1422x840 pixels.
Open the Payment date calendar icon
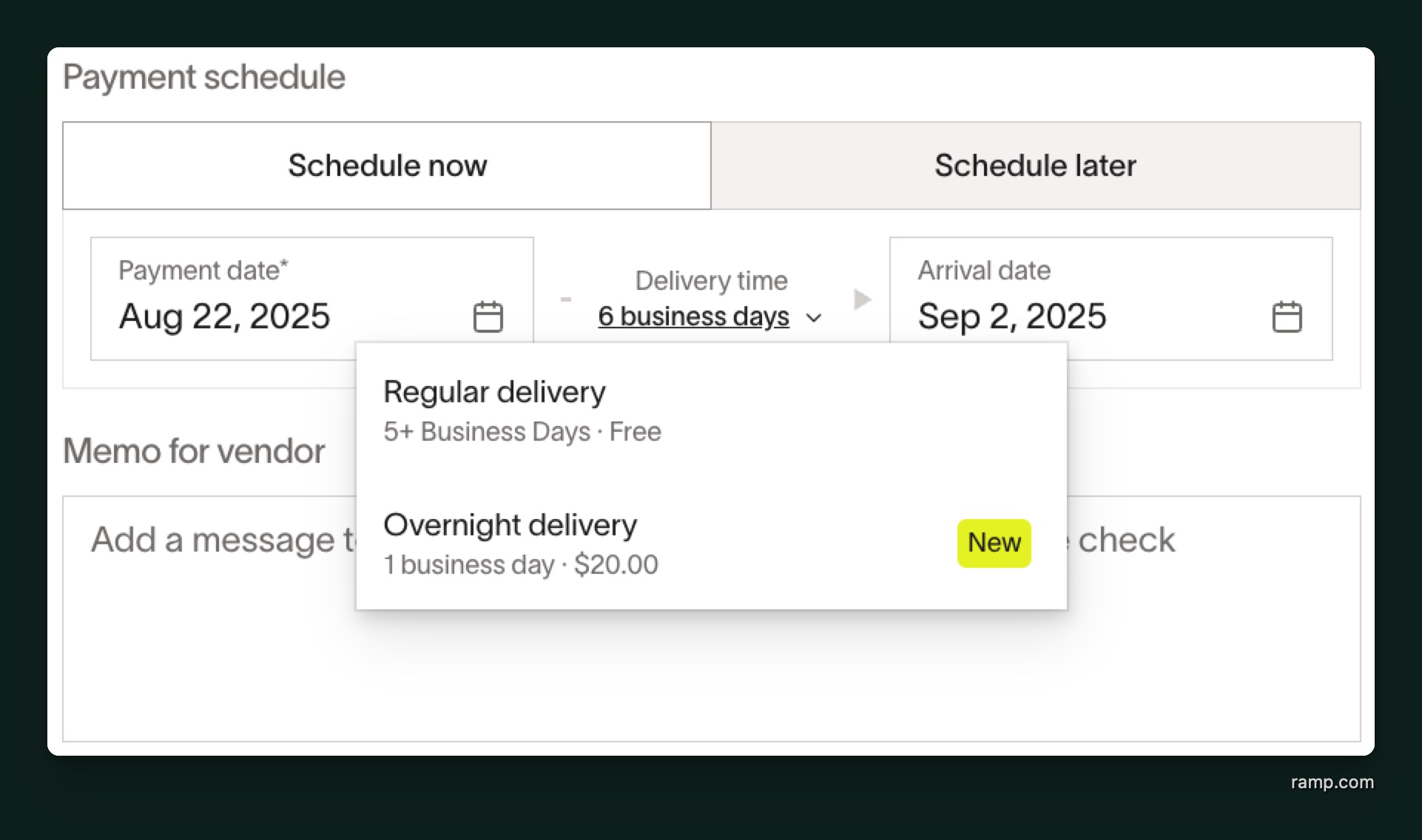pyautogui.click(x=488, y=316)
